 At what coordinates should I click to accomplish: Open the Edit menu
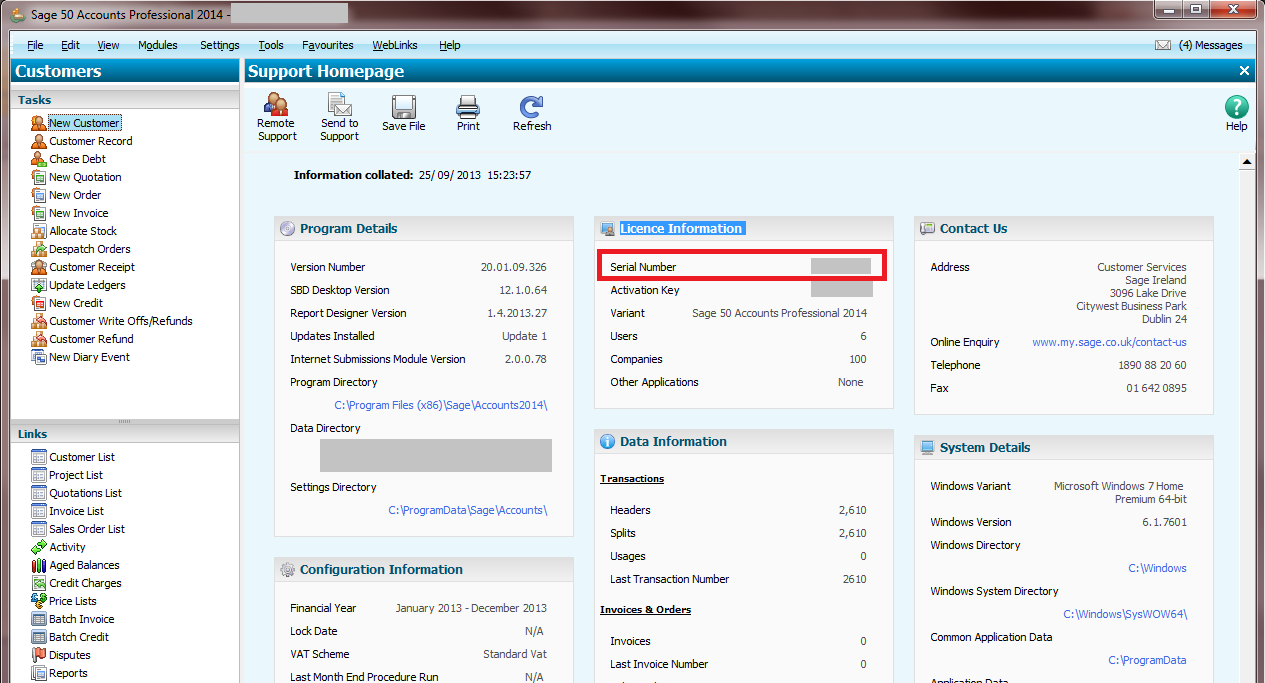[x=70, y=45]
